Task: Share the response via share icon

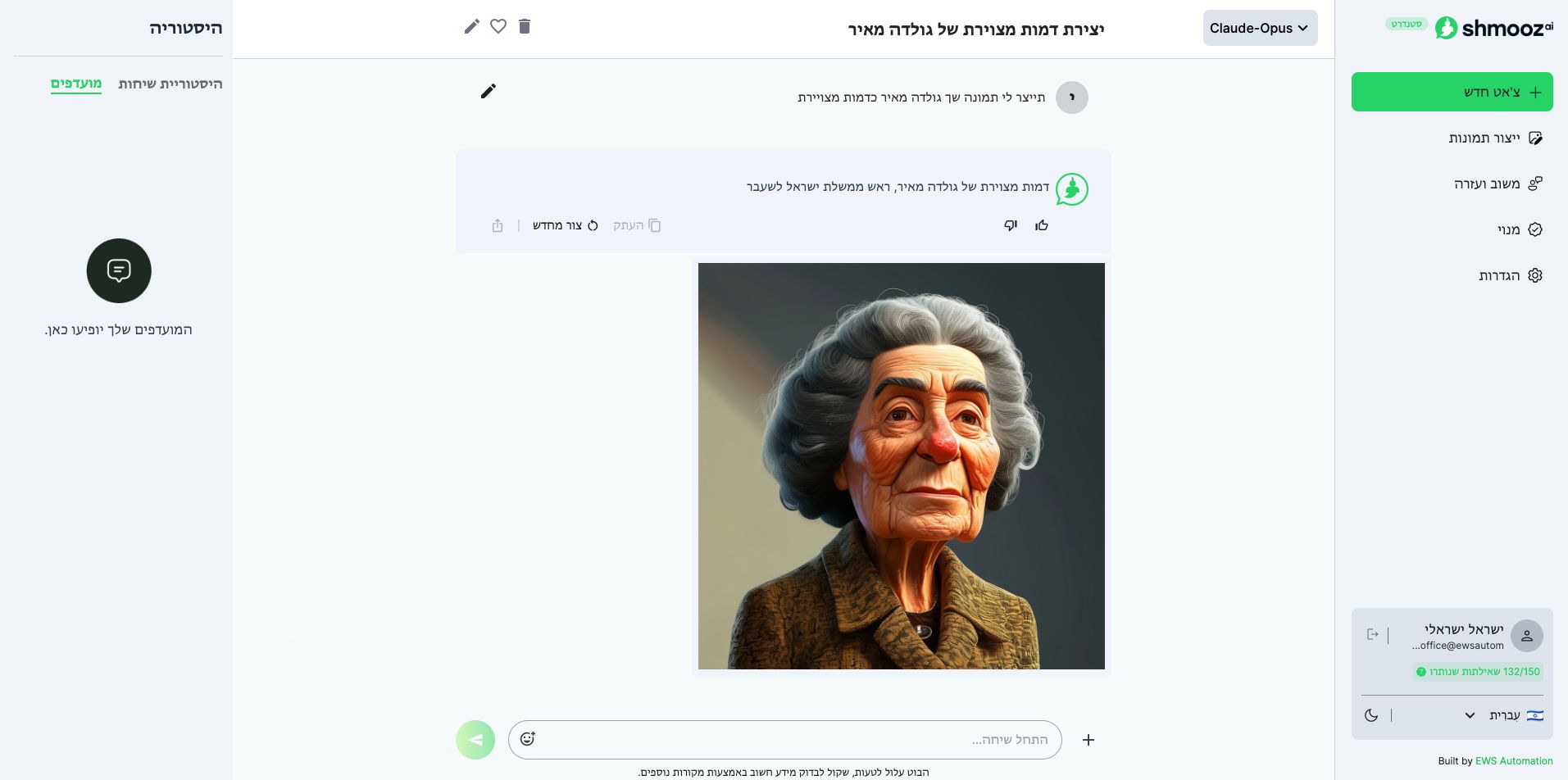Action: point(498,225)
